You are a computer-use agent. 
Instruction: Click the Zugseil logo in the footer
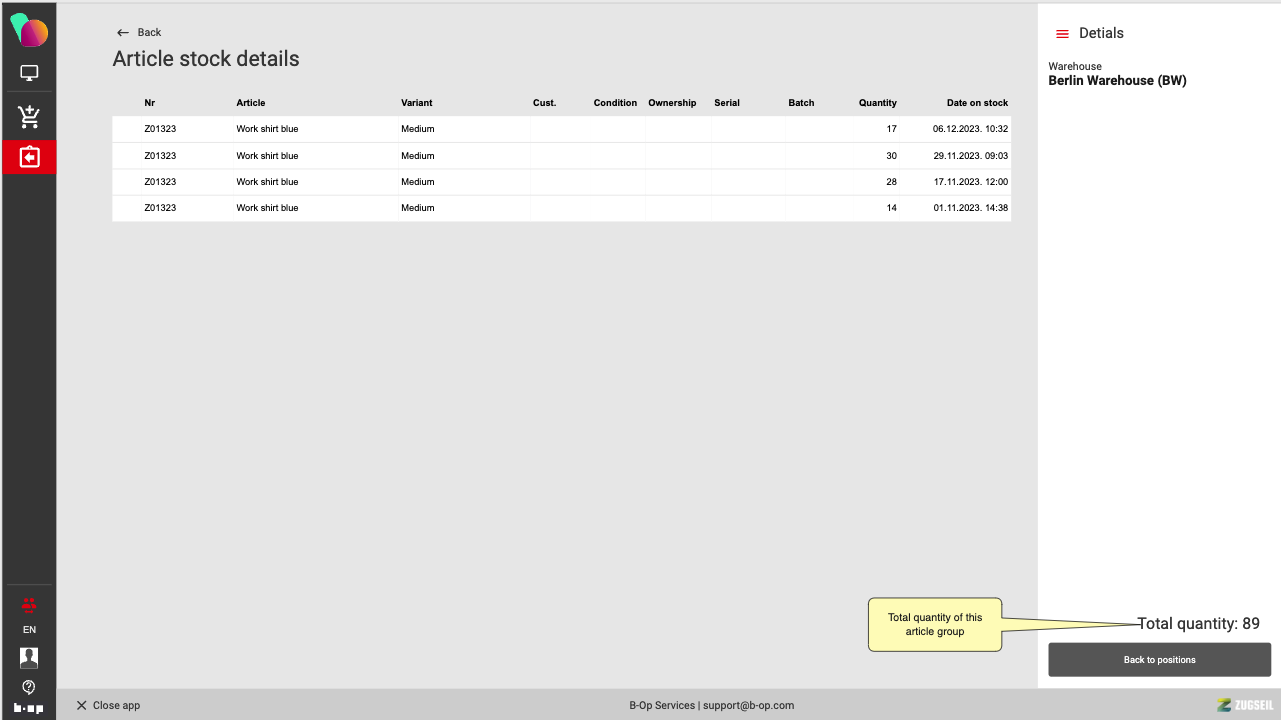(x=1245, y=705)
